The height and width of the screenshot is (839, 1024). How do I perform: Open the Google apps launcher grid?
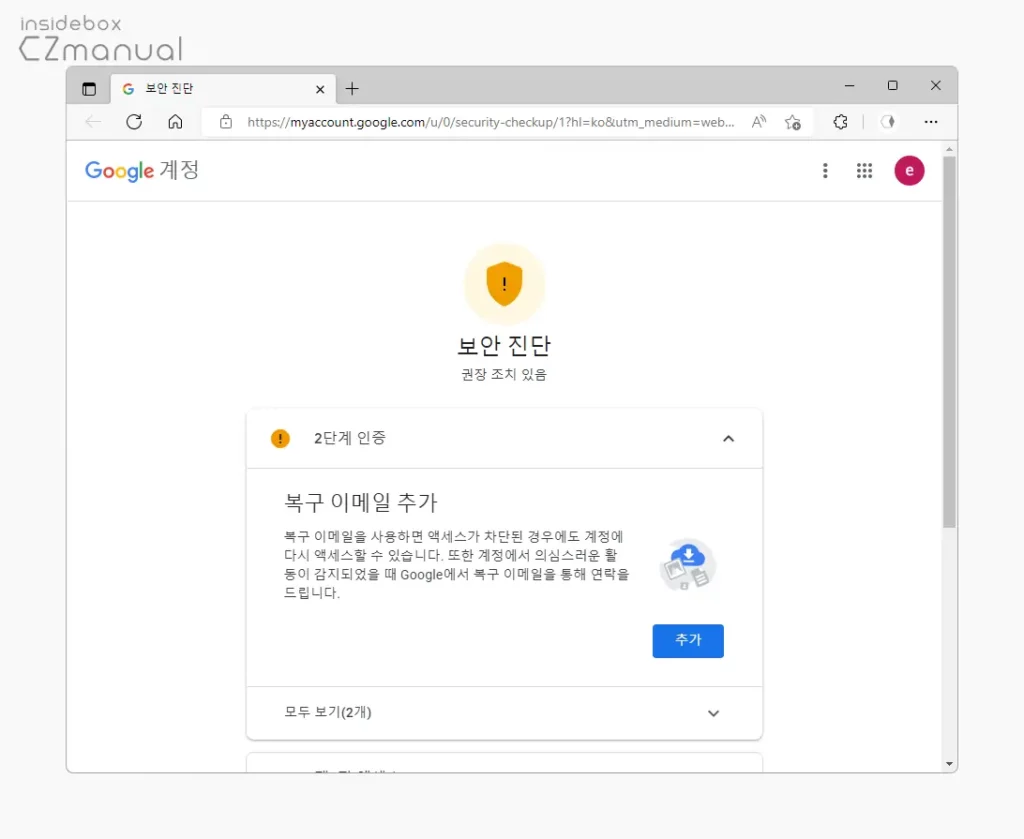(864, 171)
